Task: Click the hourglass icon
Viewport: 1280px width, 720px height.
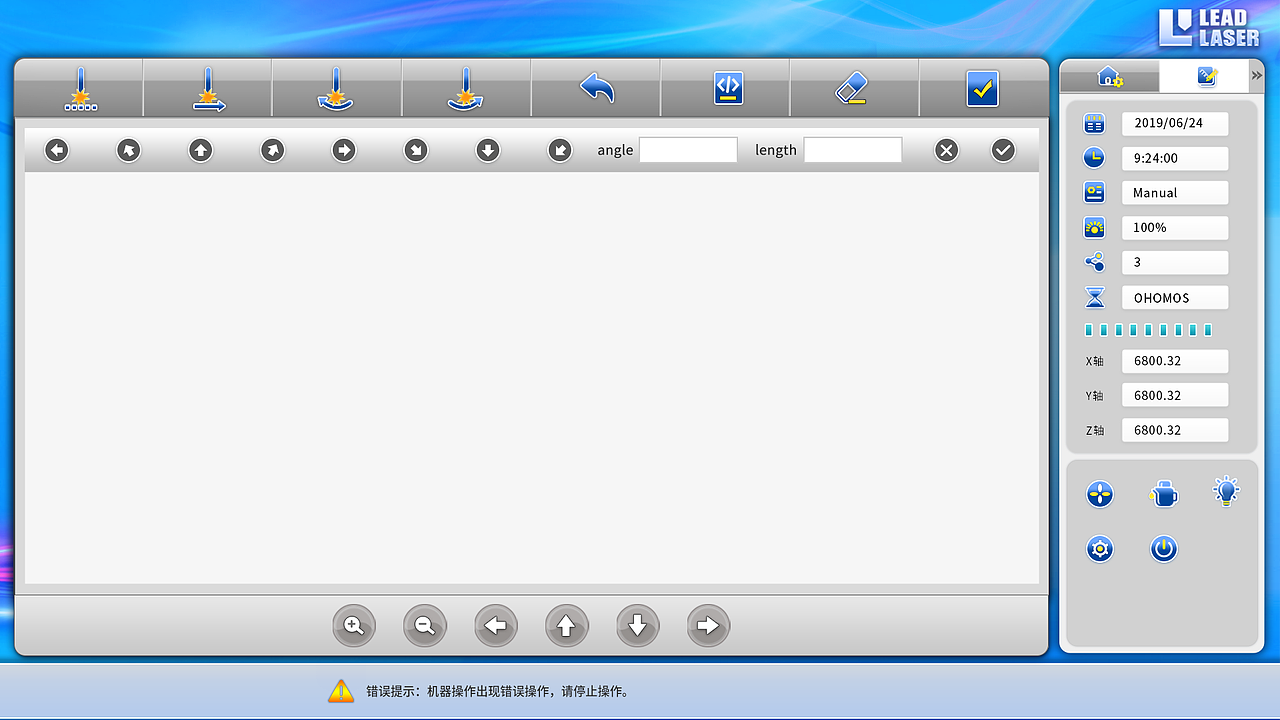Action: coord(1095,297)
